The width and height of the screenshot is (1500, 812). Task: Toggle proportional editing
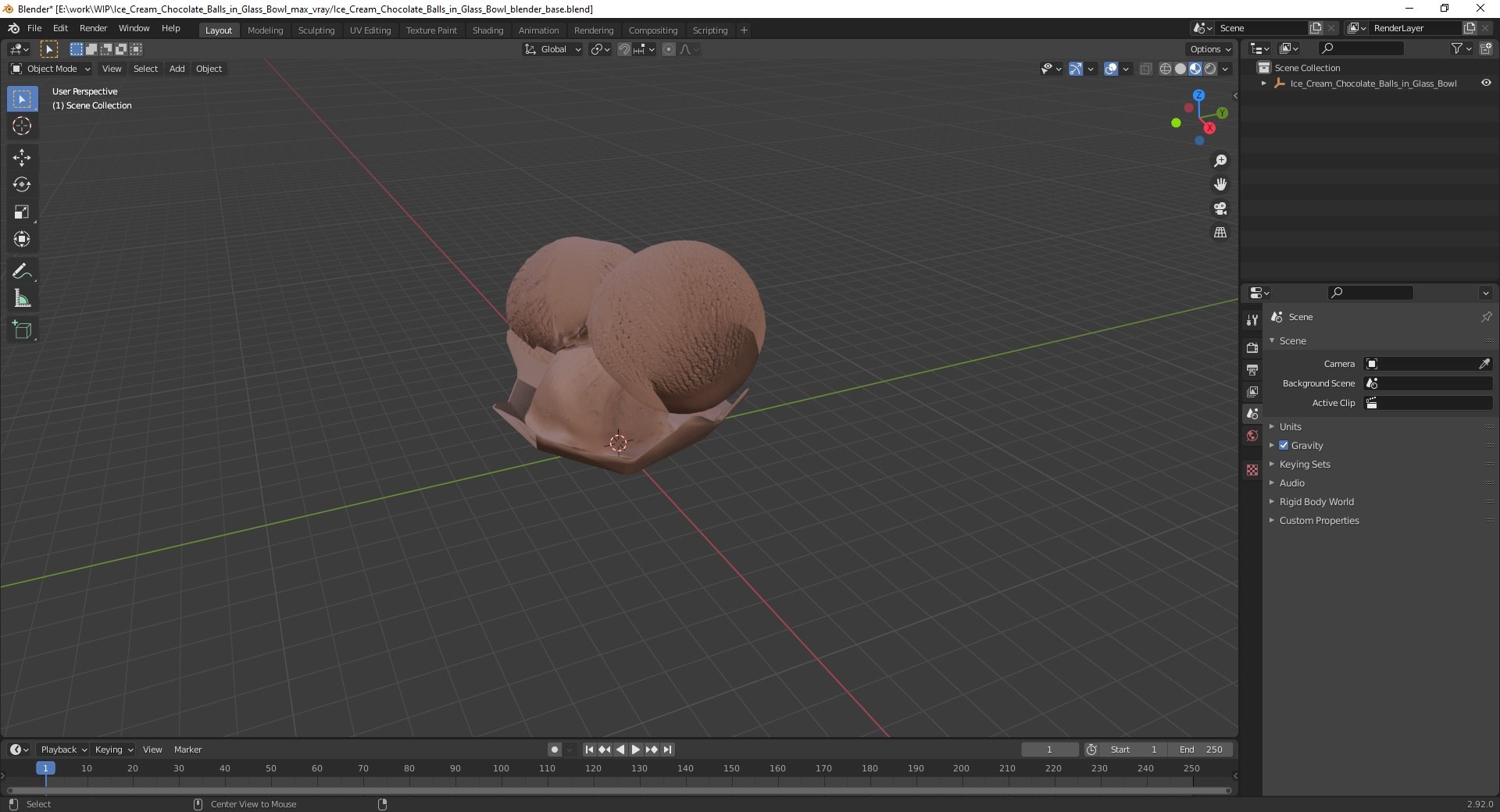tap(669, 49)
